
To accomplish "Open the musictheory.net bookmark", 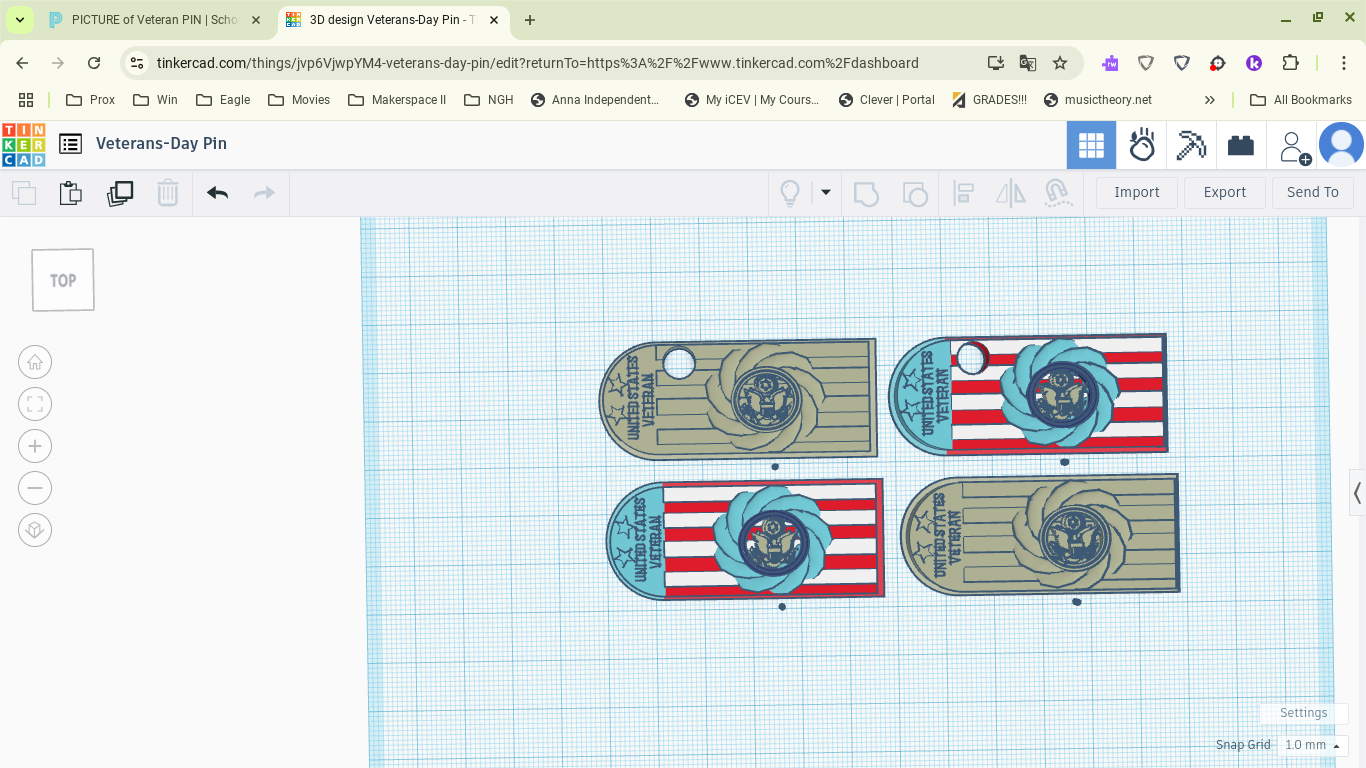I will click(x=1097, y=100).
